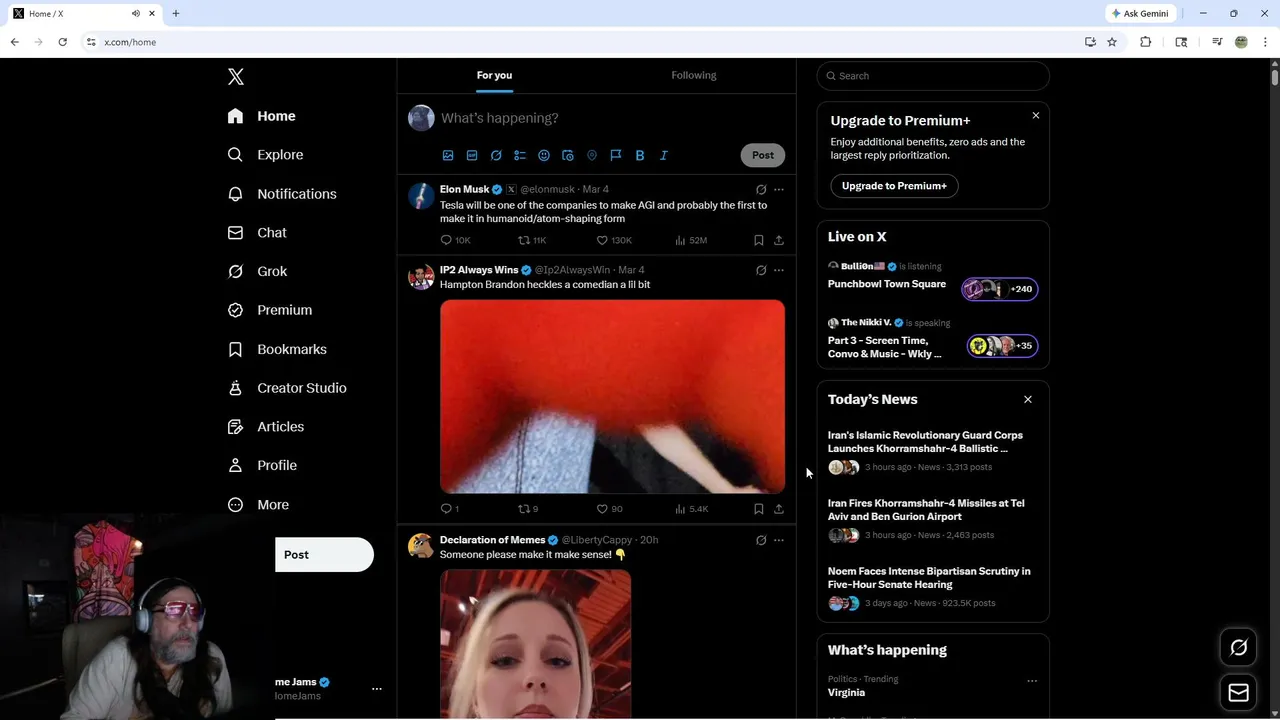Add a poll to the post
This screenshot has height=720, width=1280.
click(x=520, y=155)
